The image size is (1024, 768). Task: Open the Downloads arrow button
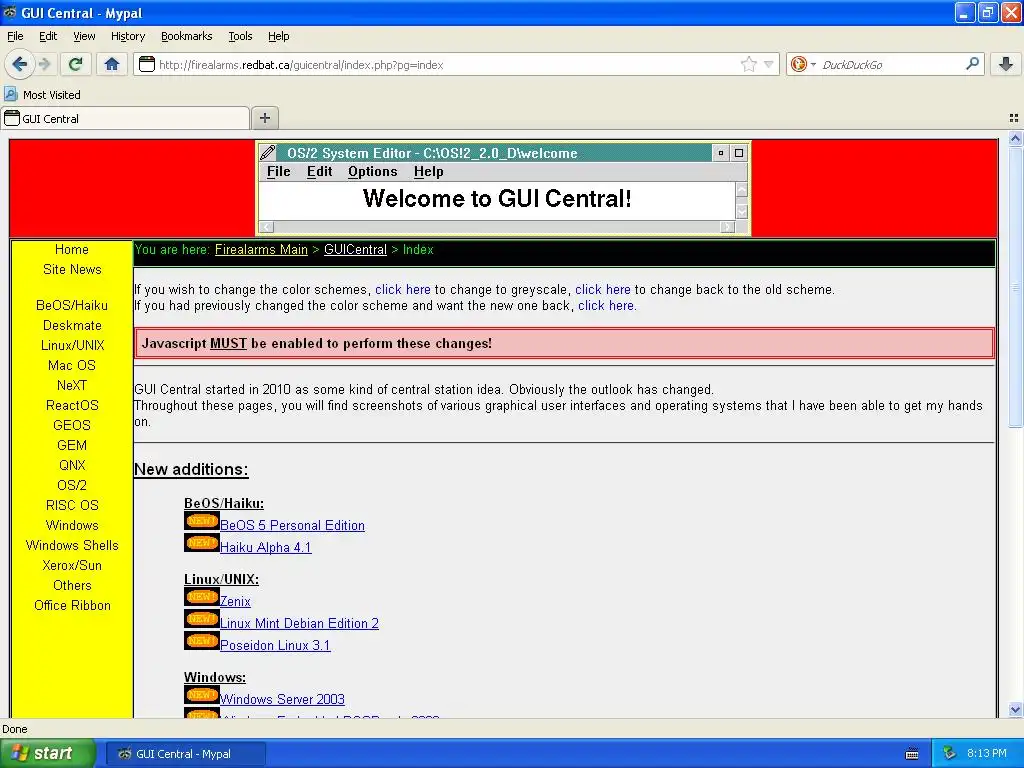tap(1006, 64)
